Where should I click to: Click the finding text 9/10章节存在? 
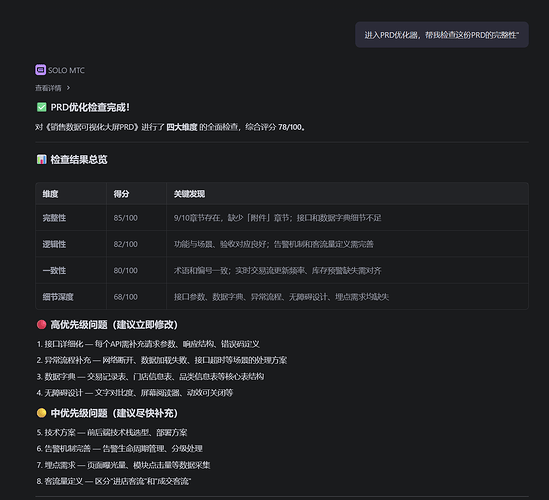click(277, 218)
